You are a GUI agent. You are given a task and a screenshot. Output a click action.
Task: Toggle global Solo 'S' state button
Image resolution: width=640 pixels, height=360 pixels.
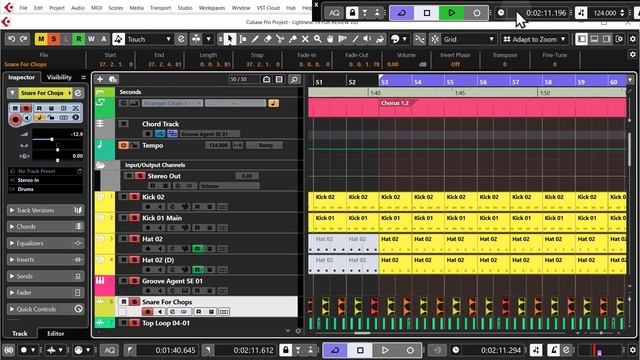[x=53, y=39]
